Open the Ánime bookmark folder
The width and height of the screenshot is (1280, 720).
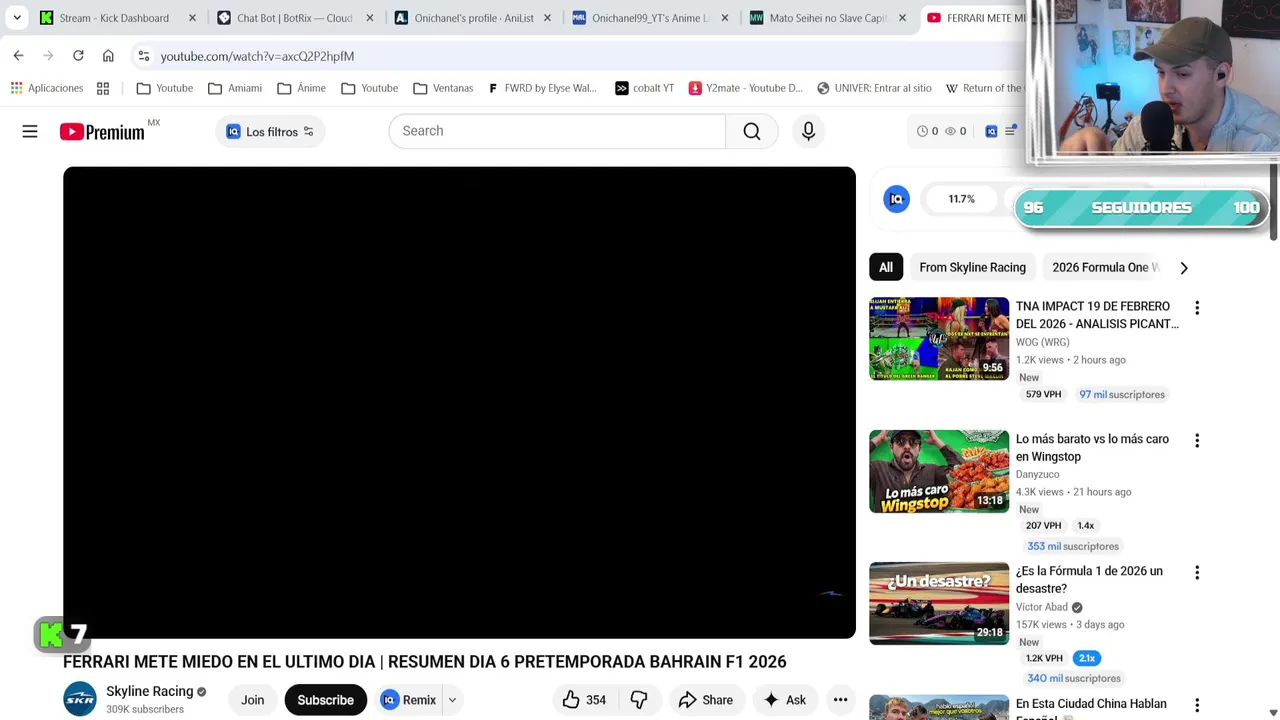(302, 88)
